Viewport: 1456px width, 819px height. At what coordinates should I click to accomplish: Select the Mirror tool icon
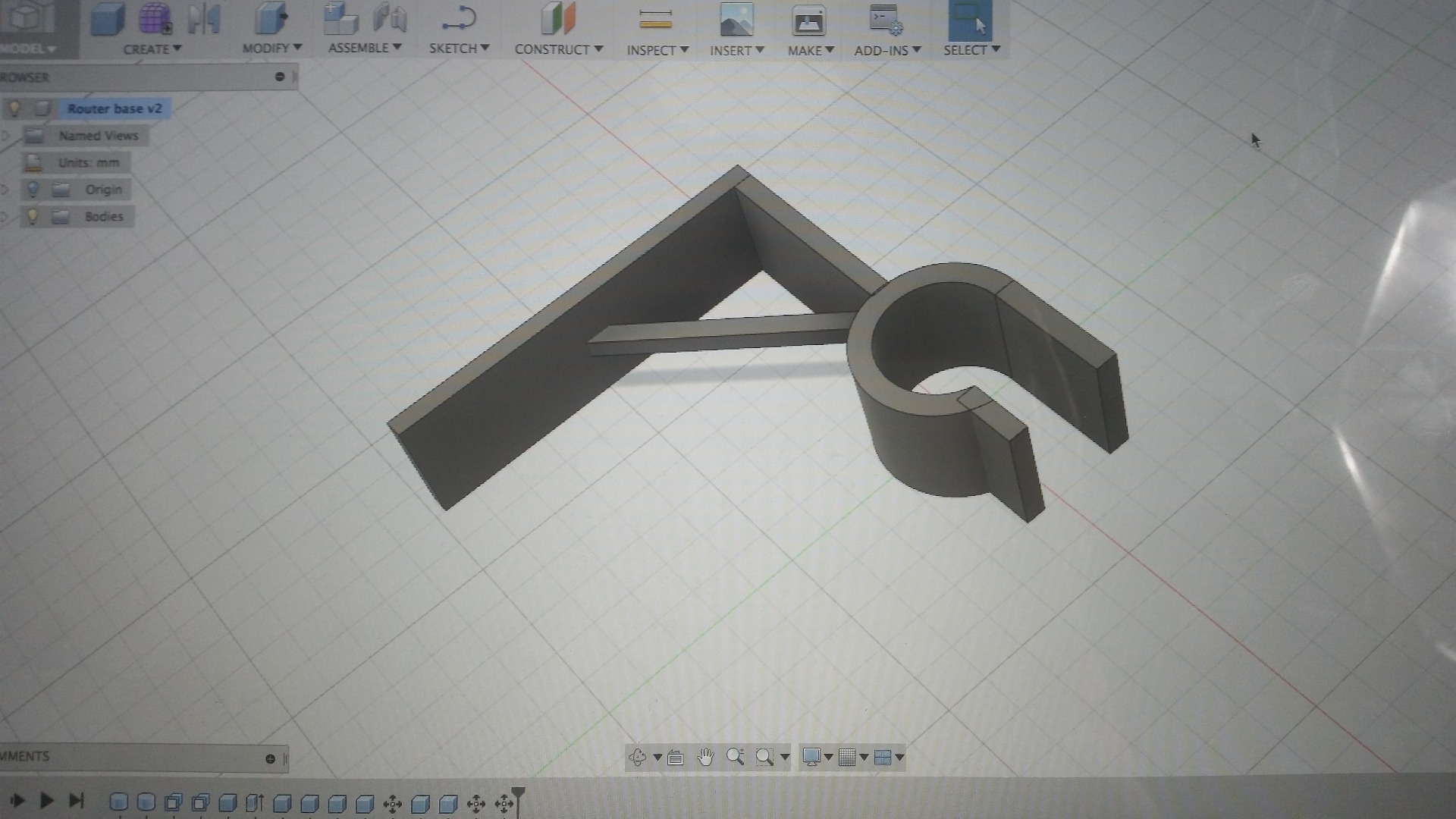point(204,19)
